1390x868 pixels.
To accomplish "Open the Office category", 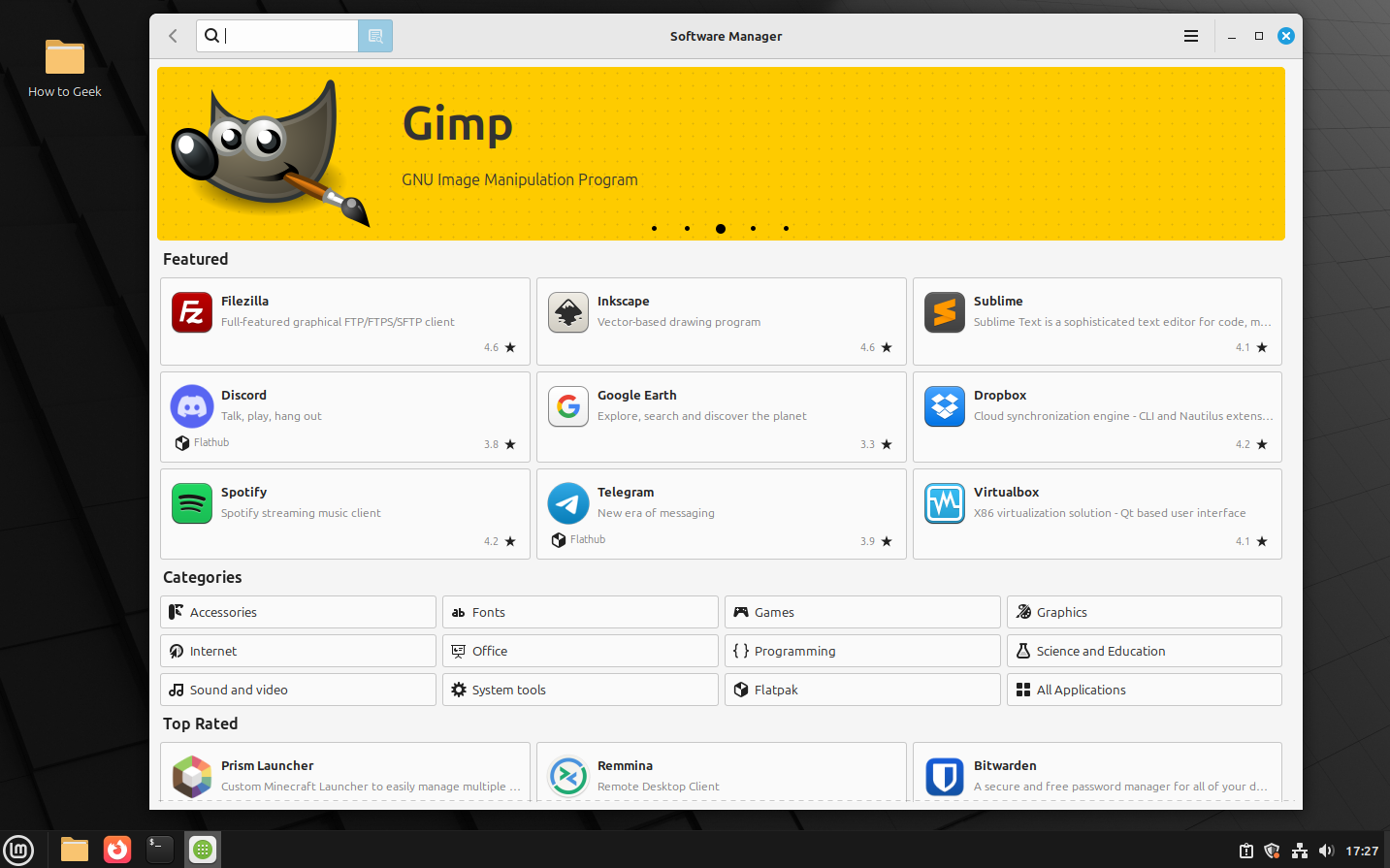I will point(580,651).
